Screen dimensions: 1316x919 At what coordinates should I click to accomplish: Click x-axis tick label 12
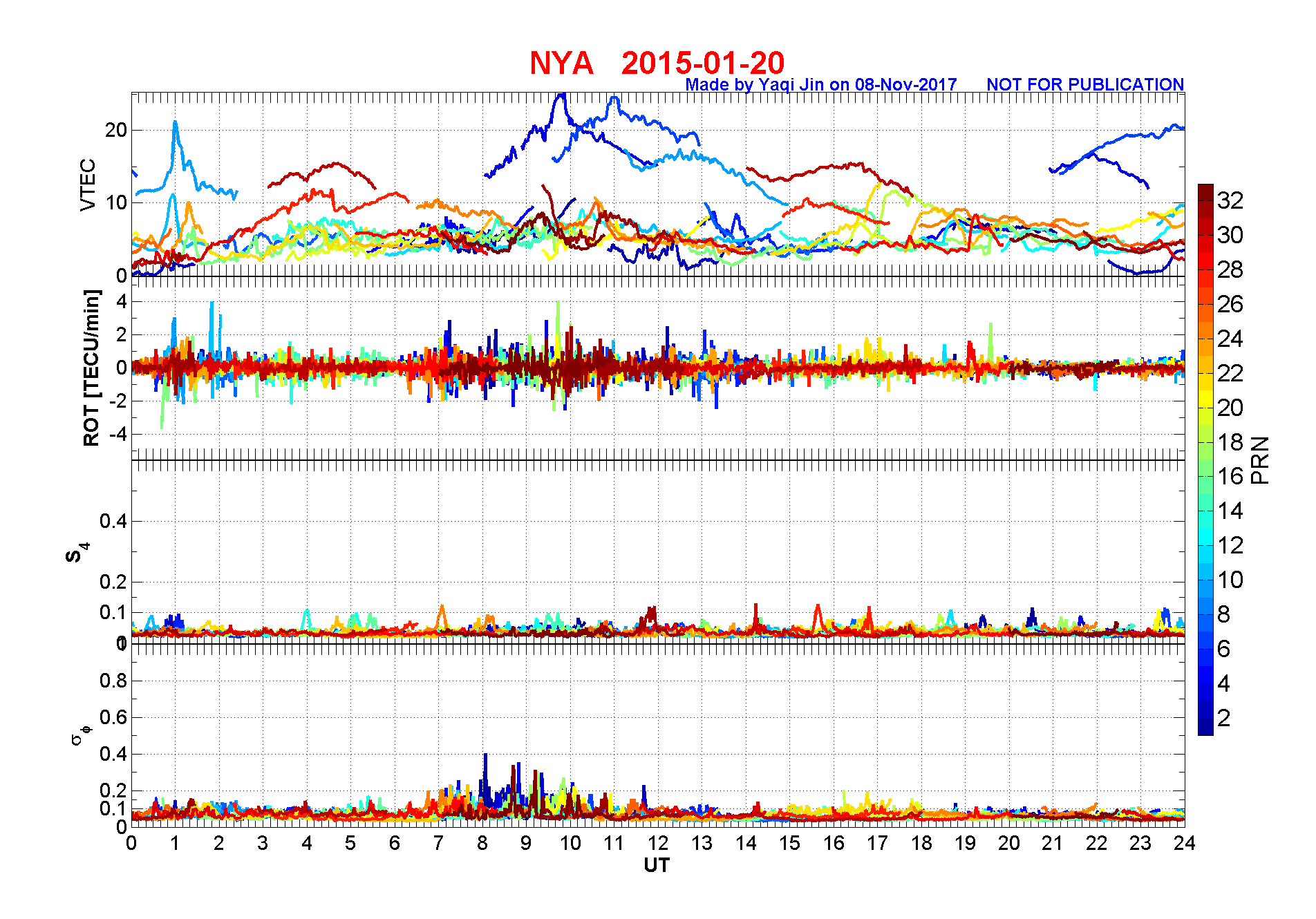click(657, 843)
